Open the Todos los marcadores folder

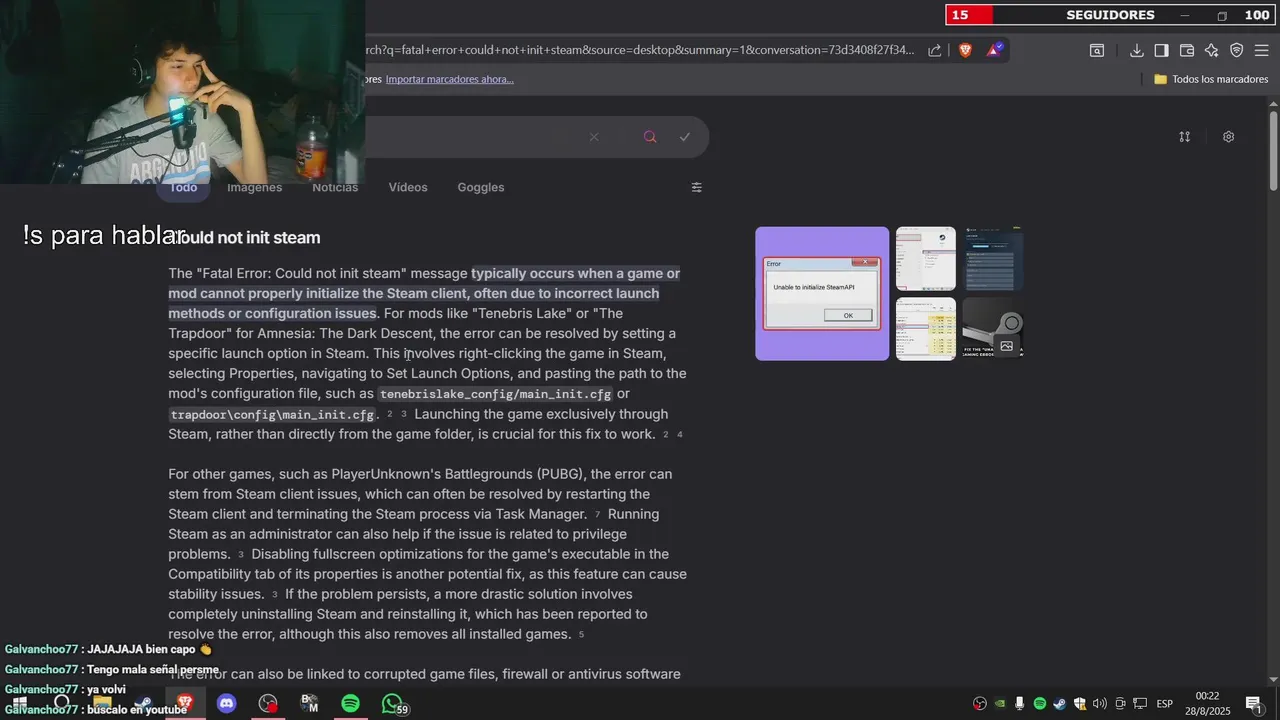pyautogui.click(x=1211, y=79)
